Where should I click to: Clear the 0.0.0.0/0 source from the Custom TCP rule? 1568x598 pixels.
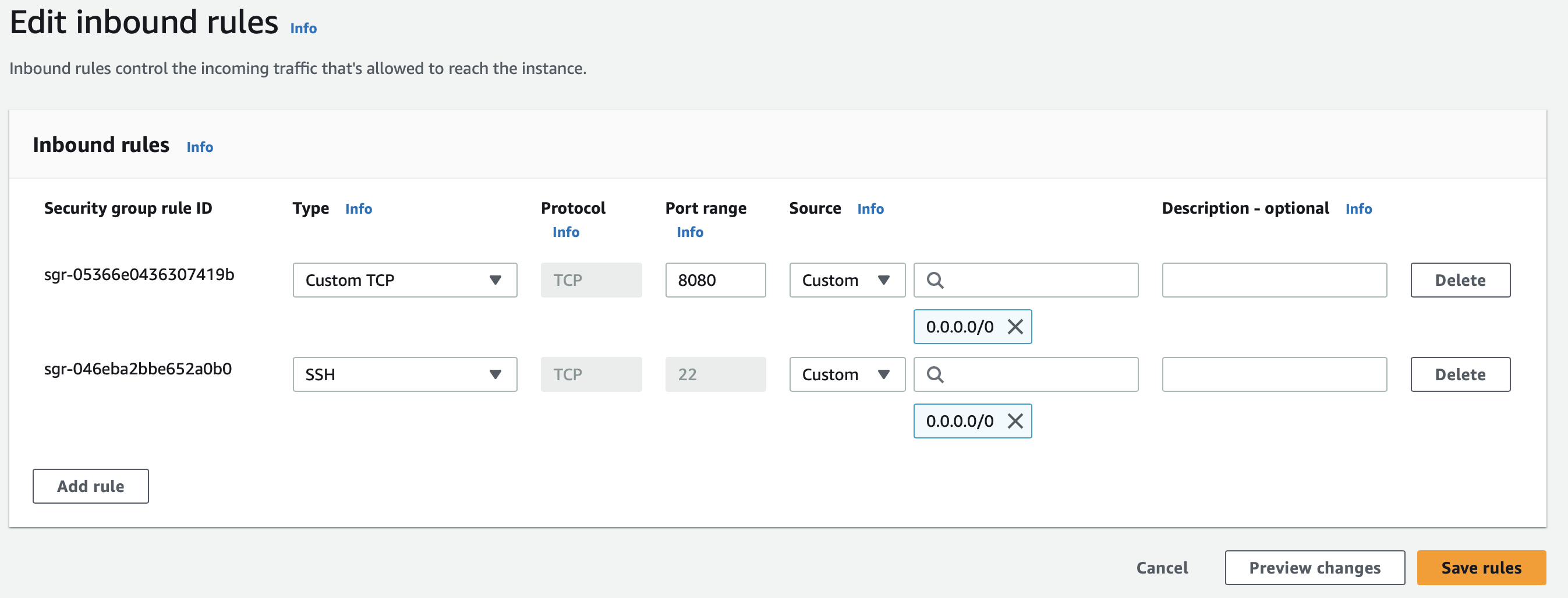pyautogui.click(x=1015, y=327)
